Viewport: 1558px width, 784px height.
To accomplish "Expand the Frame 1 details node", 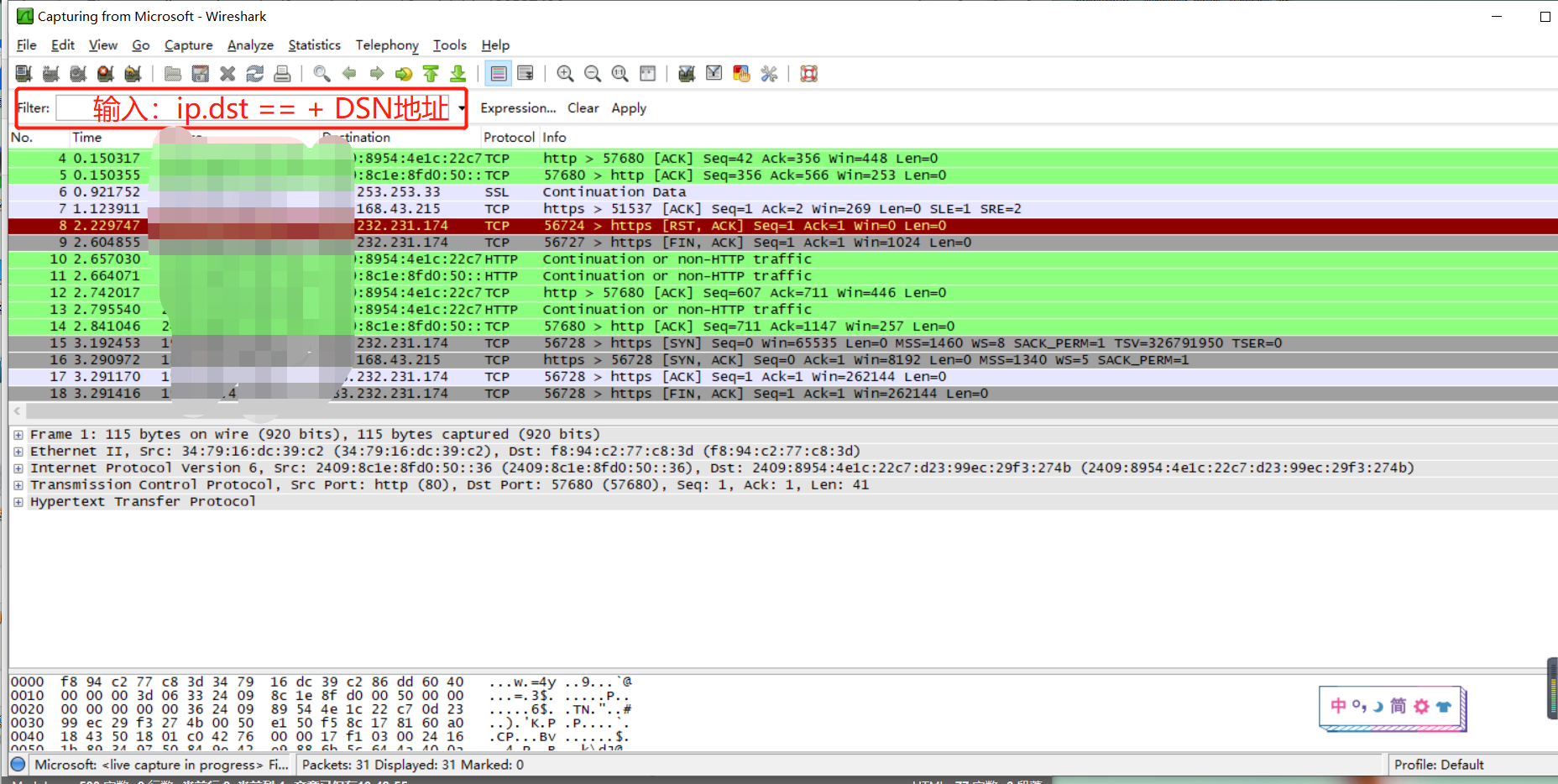I will (x=18, y=435).
